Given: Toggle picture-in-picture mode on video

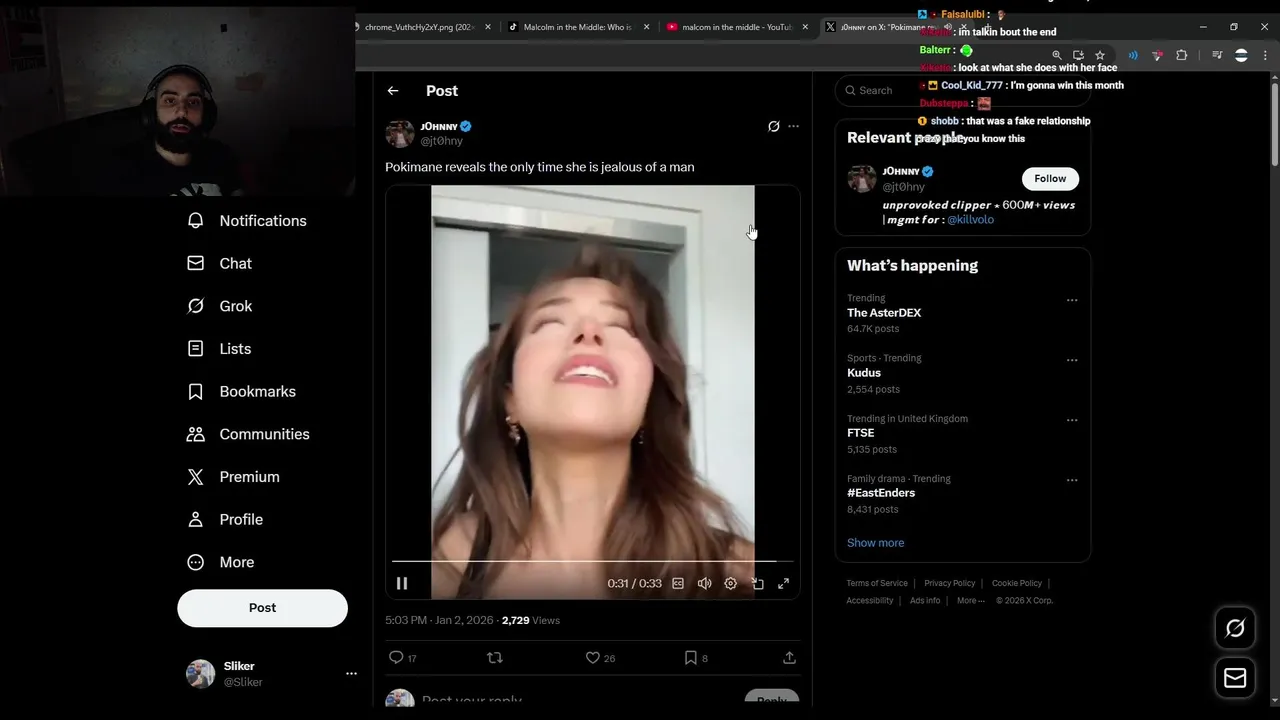Looking at the screenshot, I should pos(757,583).
